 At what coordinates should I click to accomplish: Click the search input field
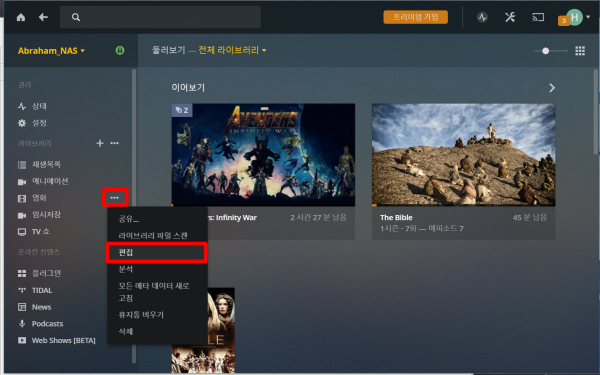coord(160,17)
